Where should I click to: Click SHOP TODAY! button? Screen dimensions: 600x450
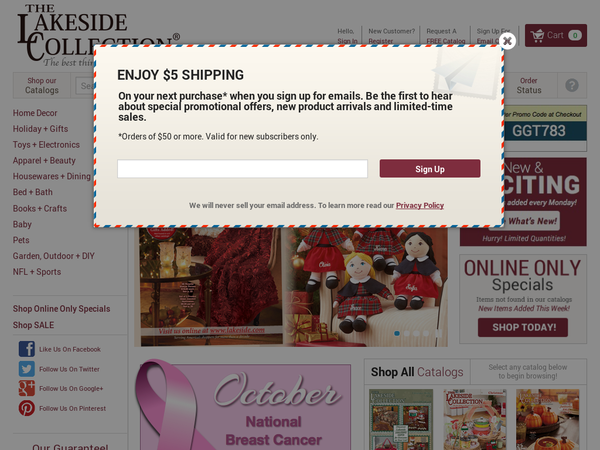523,328
